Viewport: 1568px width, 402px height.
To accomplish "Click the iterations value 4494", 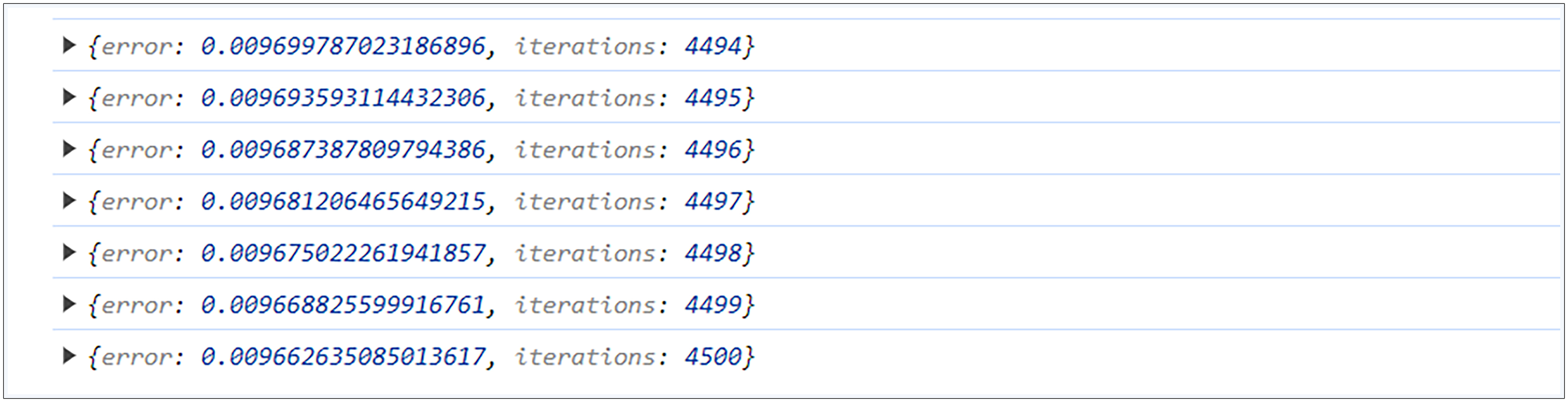I will pyautogui.click(x=713, y=46).
